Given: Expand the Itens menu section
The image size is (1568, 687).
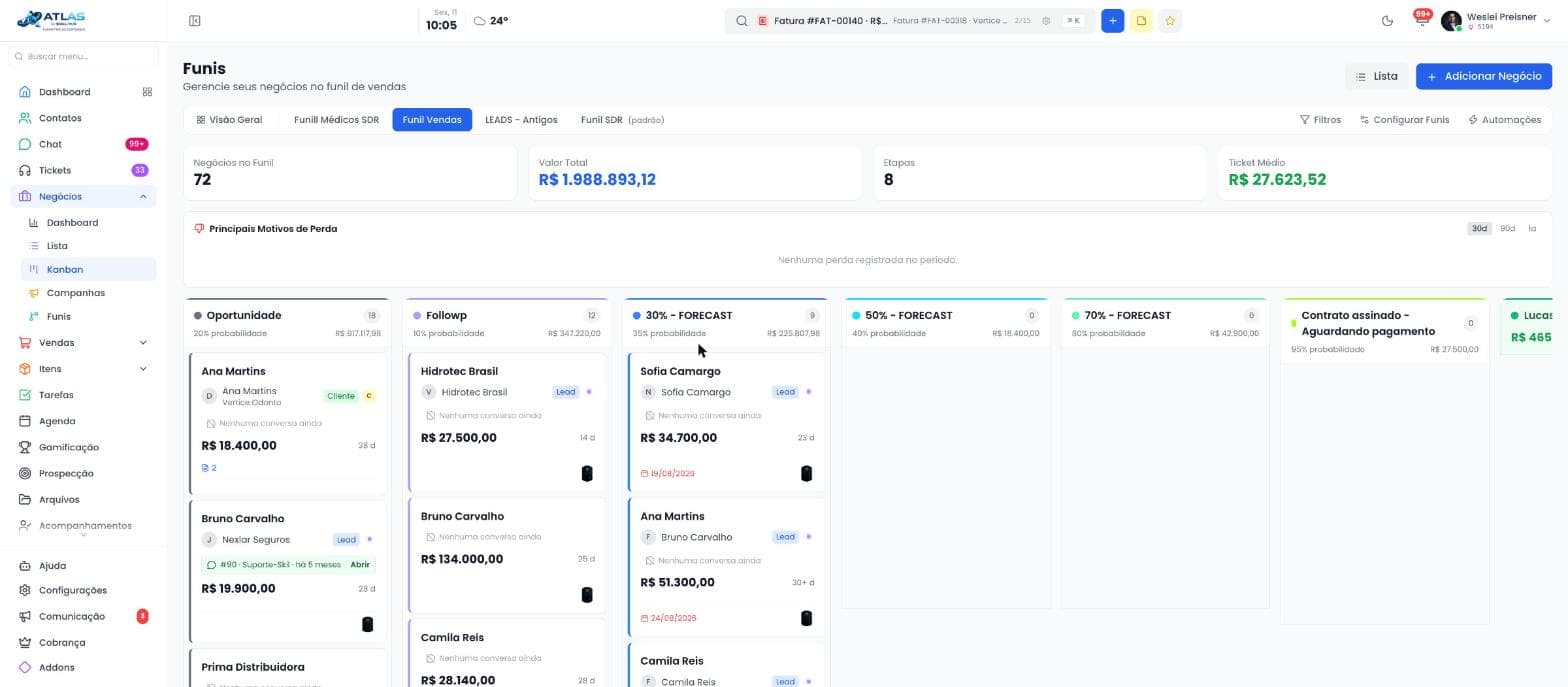Looking at the screenshot, I should click(143, 369).
